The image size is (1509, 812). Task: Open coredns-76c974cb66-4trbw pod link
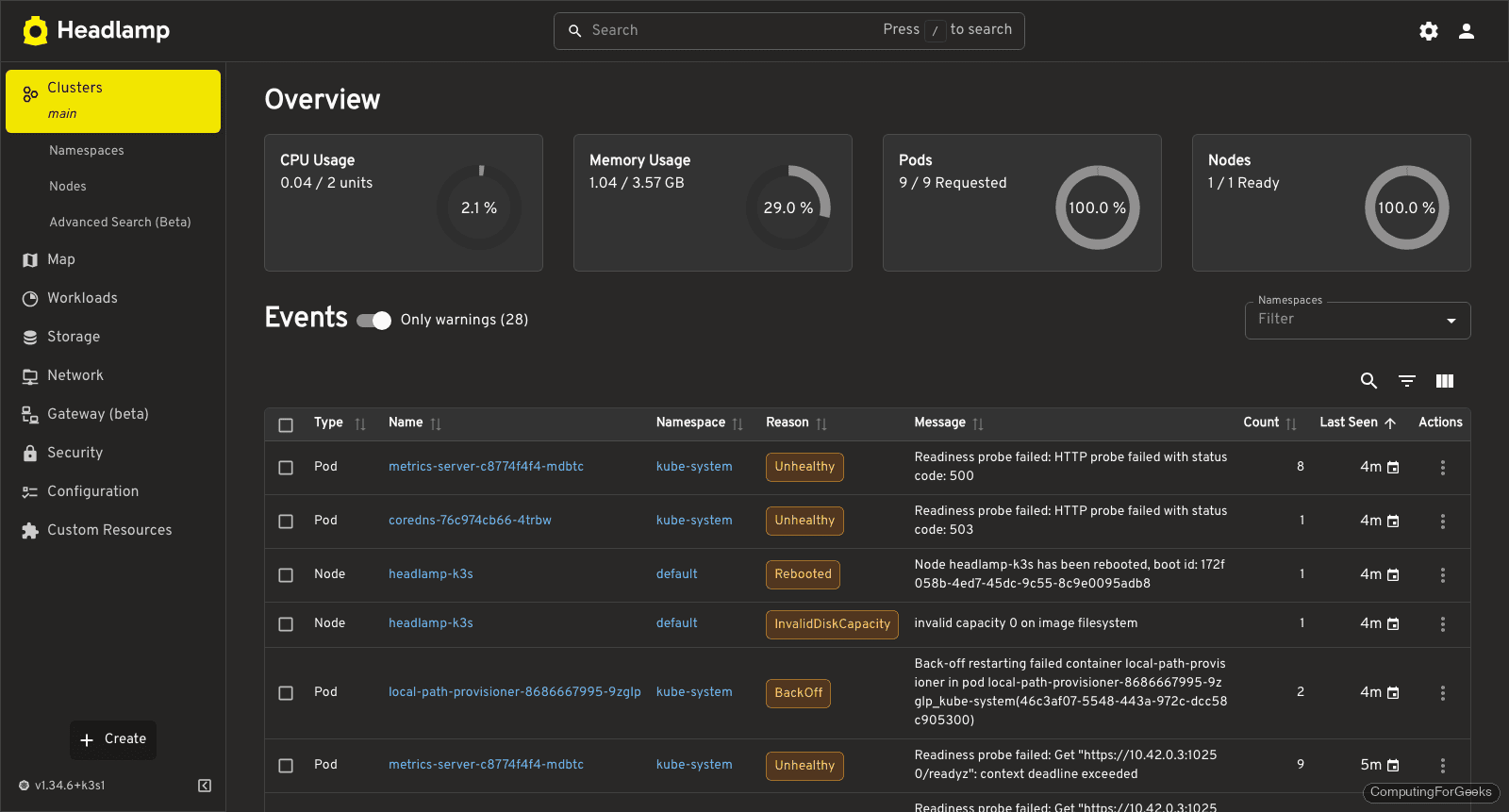click(x=470, y=521)
